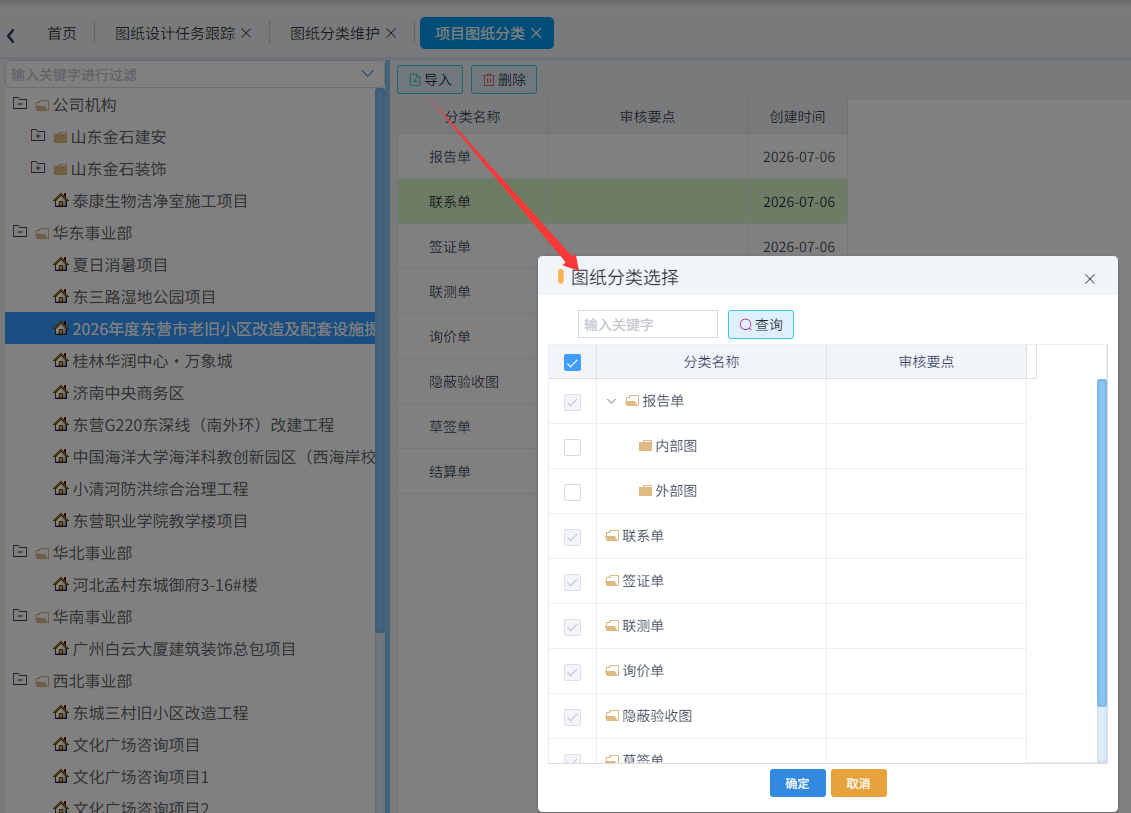Switch to the 图纸分类维护 tab
Screen dimensions: 1131x813
pyautogui.click(x=335, y=33)
